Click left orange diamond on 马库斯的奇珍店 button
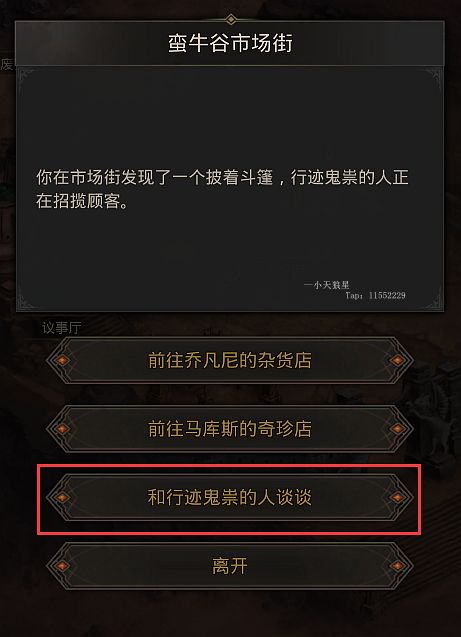The width and height of the screenshot is (461, 637). [x=62, y=429]
